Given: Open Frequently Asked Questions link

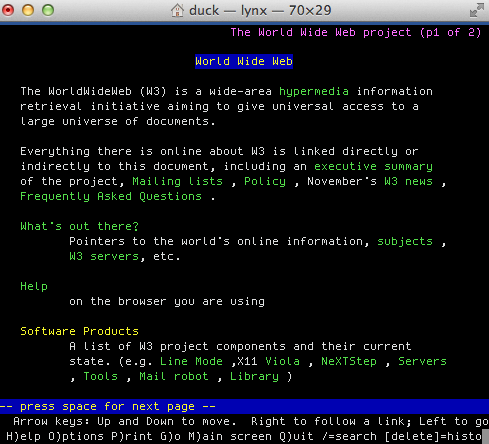Looking at the screenshot, I should point(111,196).
